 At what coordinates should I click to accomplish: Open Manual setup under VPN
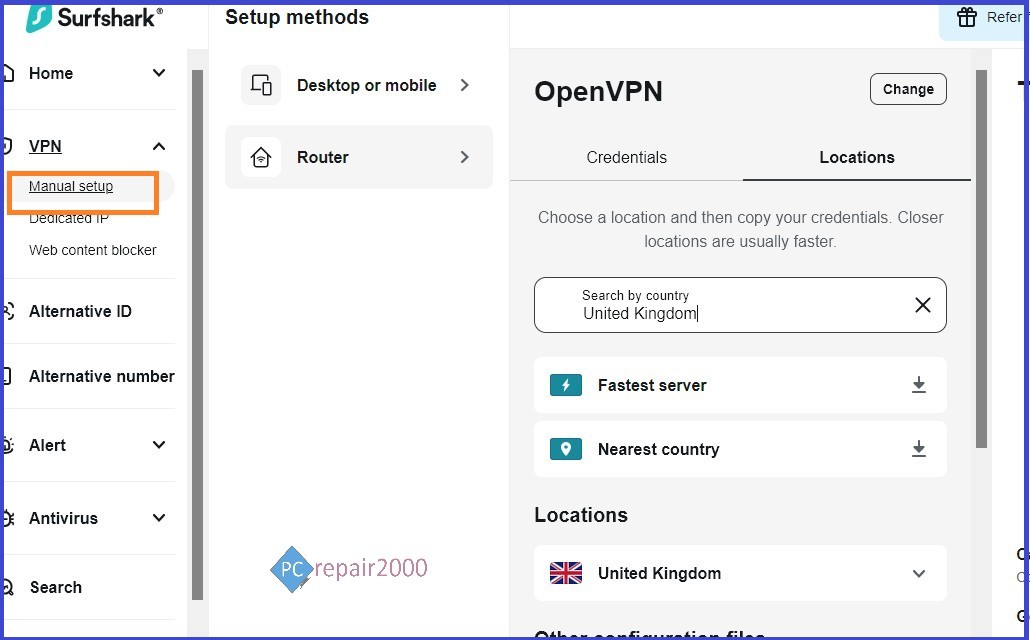coord(71,186)
